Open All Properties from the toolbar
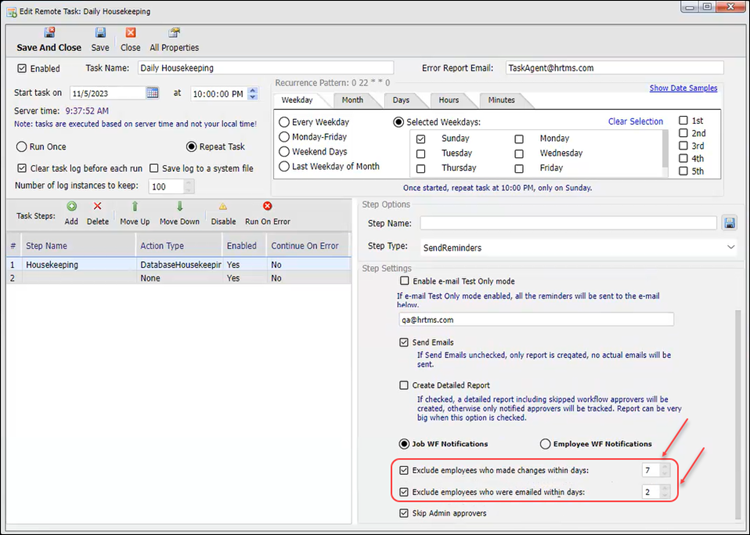 174,33
